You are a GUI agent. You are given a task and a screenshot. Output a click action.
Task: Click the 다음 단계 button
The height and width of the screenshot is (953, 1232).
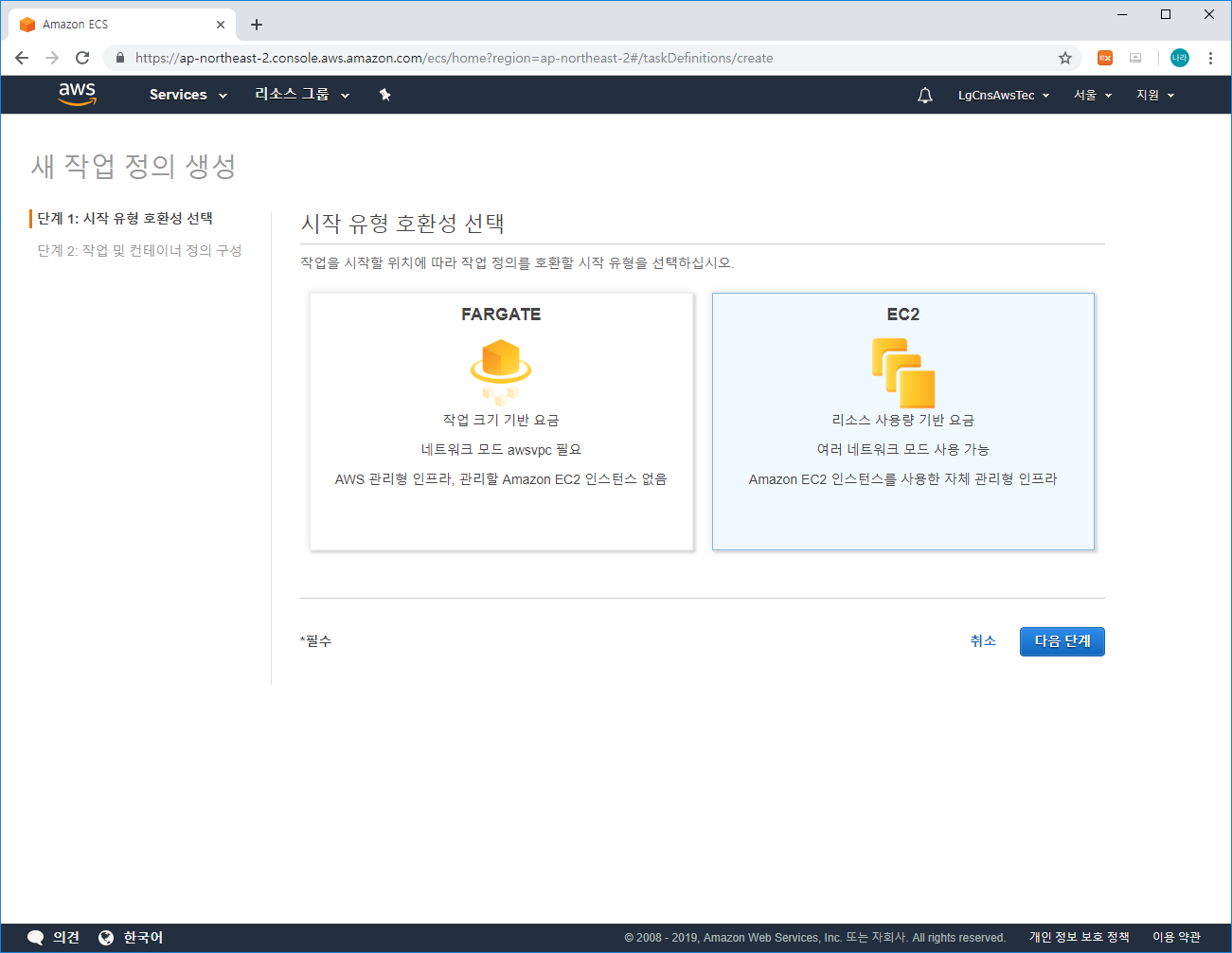1062,641
